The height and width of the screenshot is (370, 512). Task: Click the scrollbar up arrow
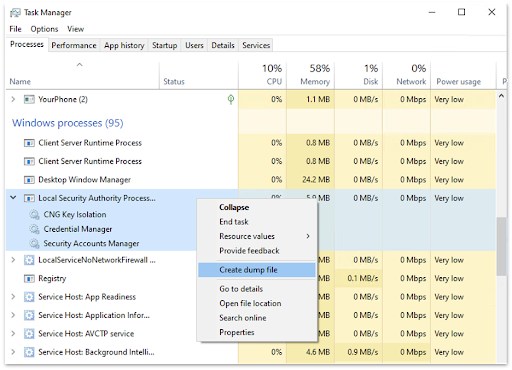tap(501, 96)
